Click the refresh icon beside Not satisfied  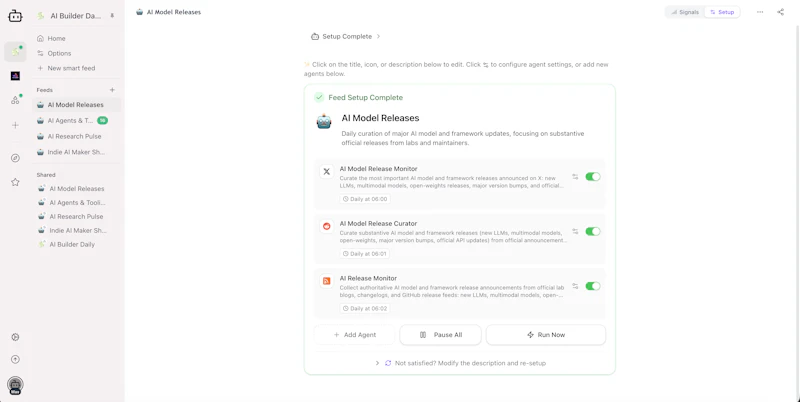(x=388, y=363)
